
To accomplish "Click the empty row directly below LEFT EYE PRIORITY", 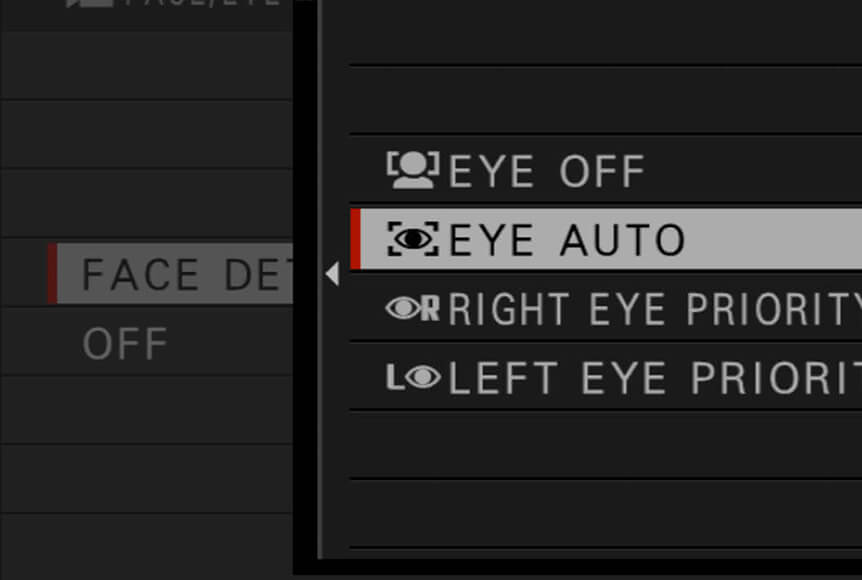I will pyautogui.click(x=606, y=445).
